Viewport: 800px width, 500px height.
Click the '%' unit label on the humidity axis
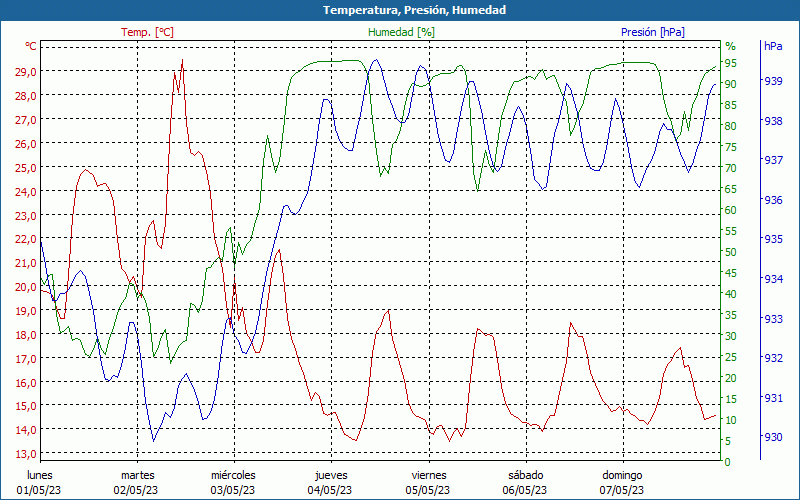click(731, 46)
